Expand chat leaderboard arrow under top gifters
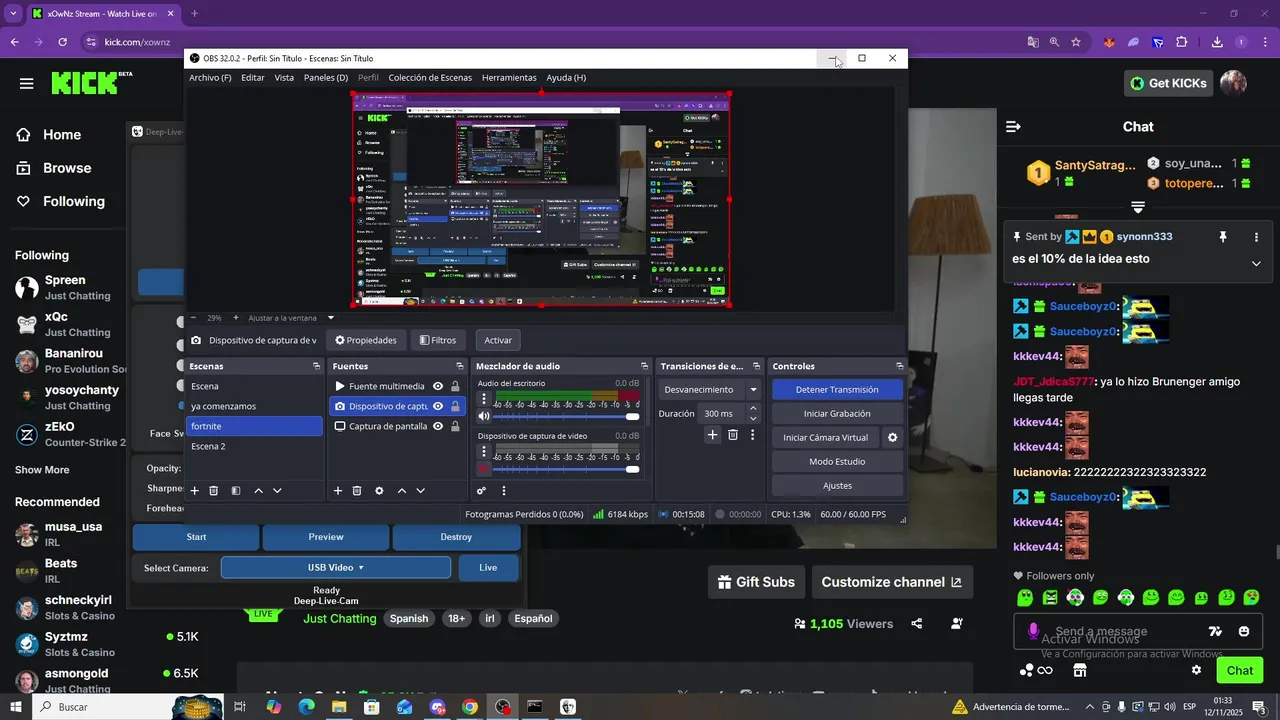Viewport: 1280px width, 720px height. tap(1137, 208)
